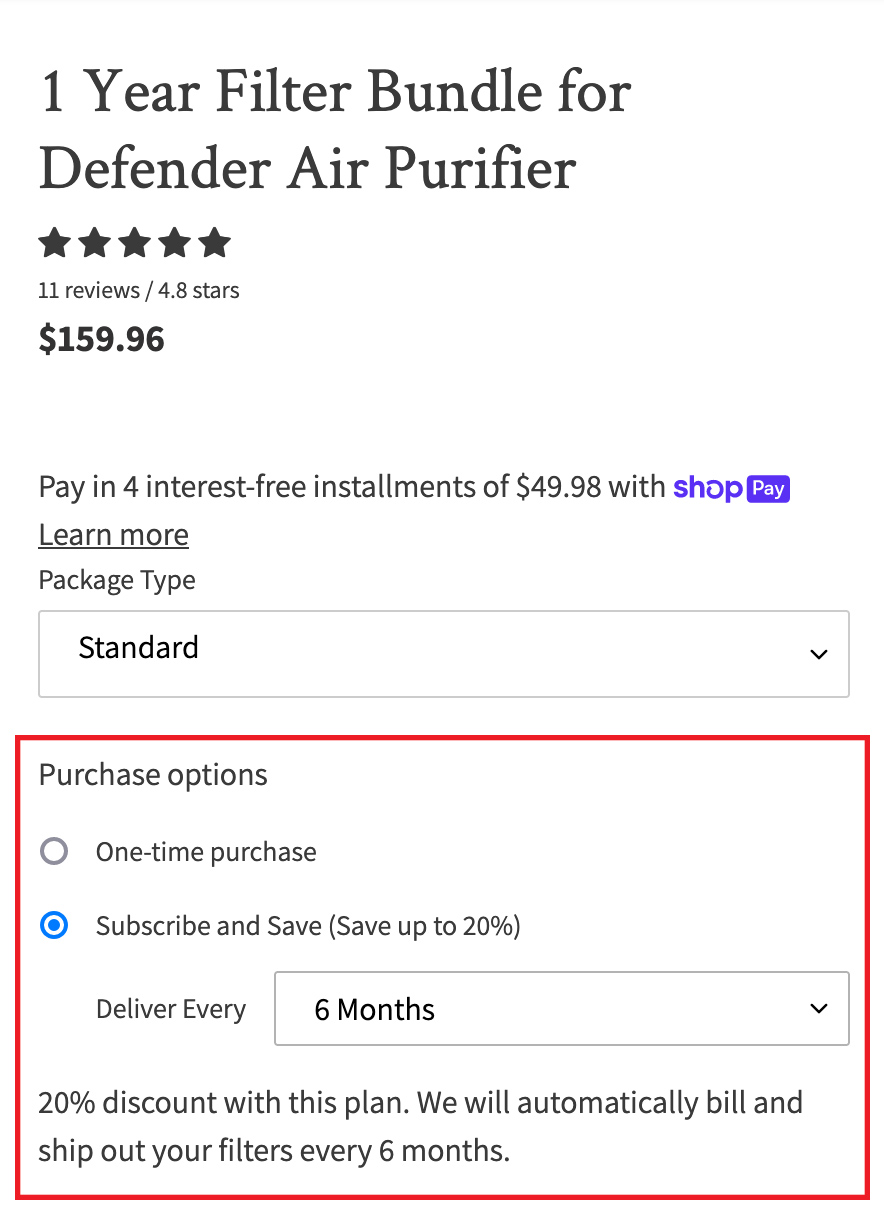Click the chevron arrow beside 6 Months
The width and height of the screenshot is (884, 1224).
pyautogui.click(x=819, y=1008)
